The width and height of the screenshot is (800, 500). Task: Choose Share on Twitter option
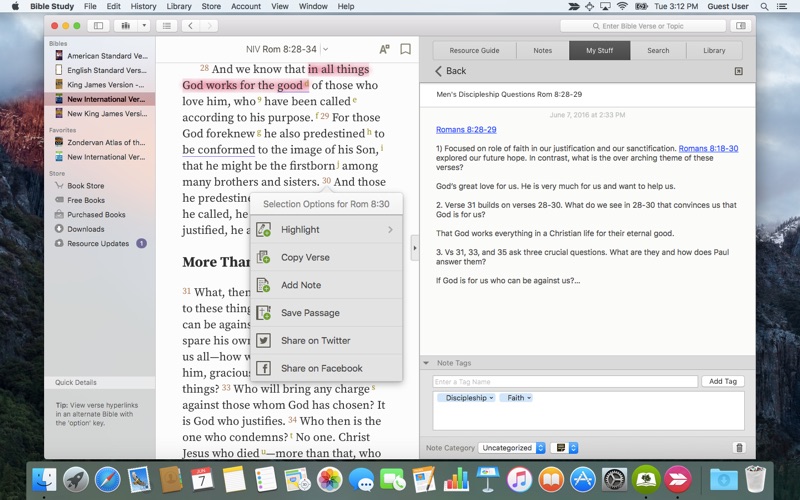[327, 340]
